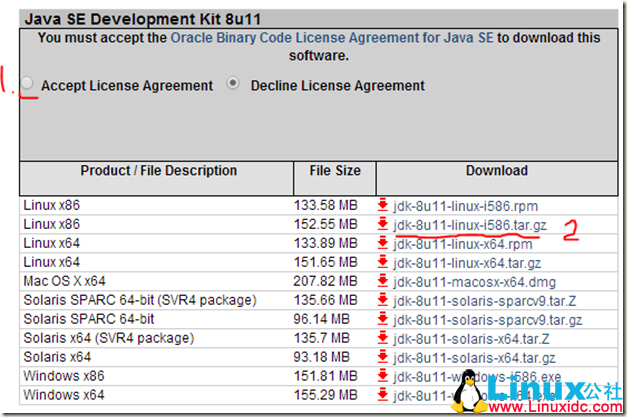Image resolution: width=627 pixels, height=417 pixels.
Task: Download jdk-8u11-solaris-sparcv9.tar.Z file link
Action: pos(485,301)
